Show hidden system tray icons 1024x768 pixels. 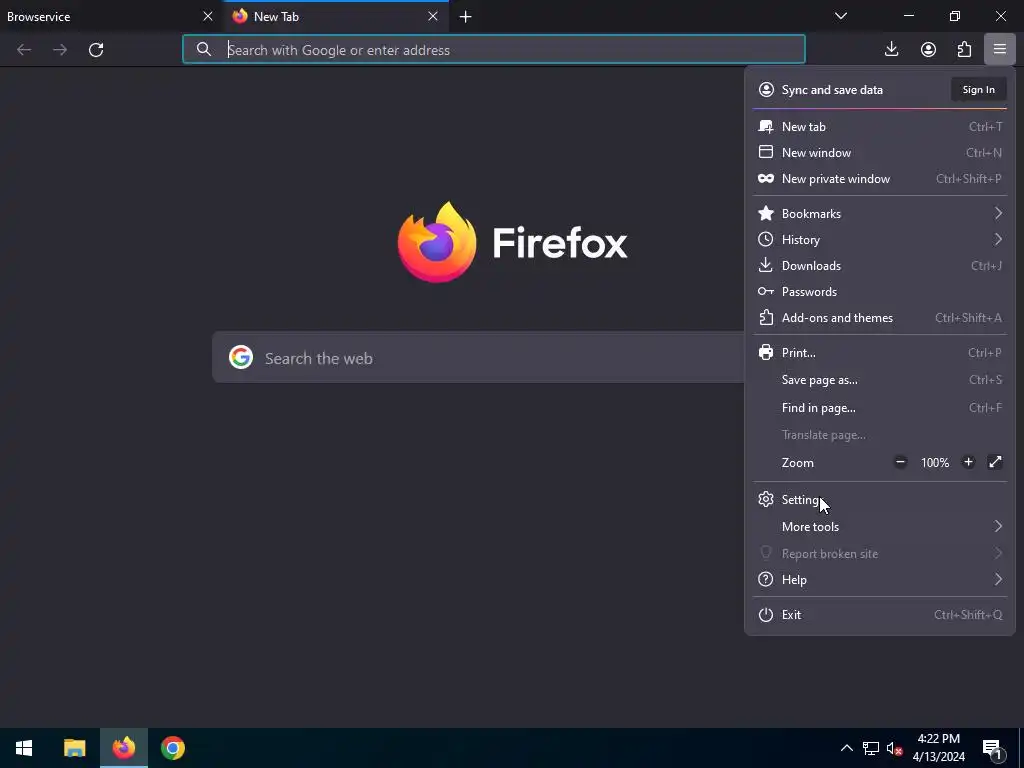[x=846, y=748]
